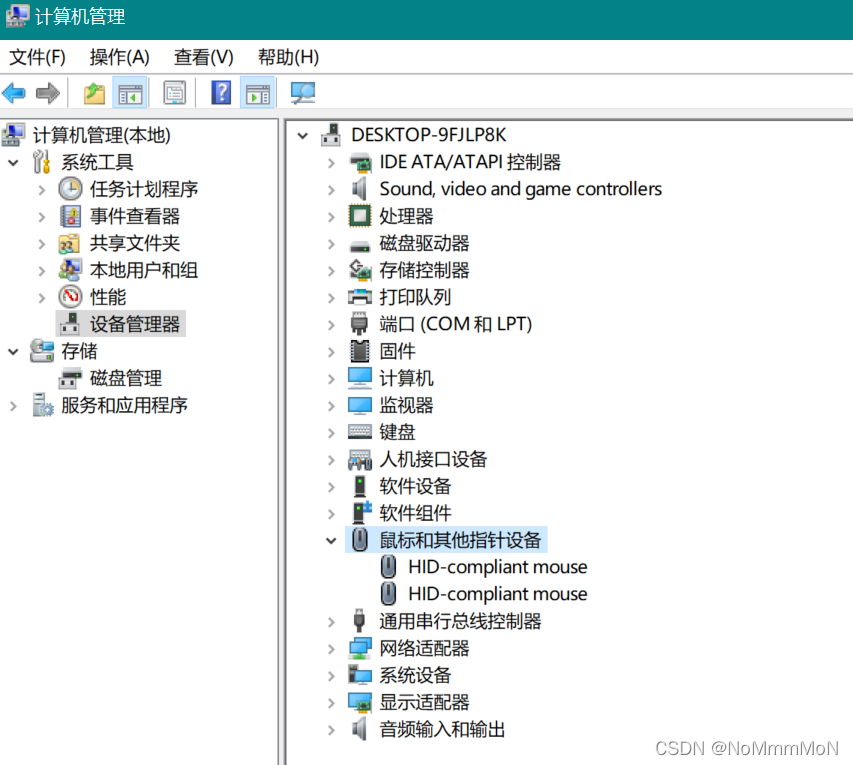Click the gauge icon beside 性能
853x765 pixels.
(71, 297)
